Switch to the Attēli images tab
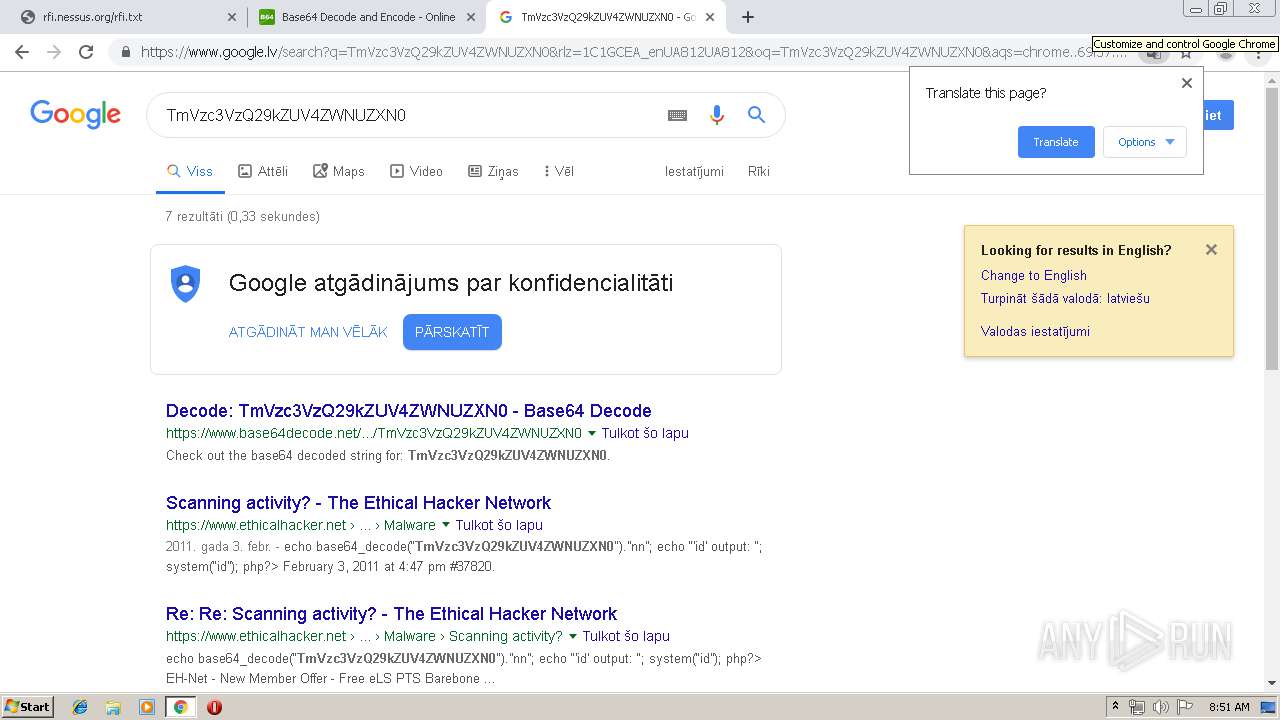 263,171
